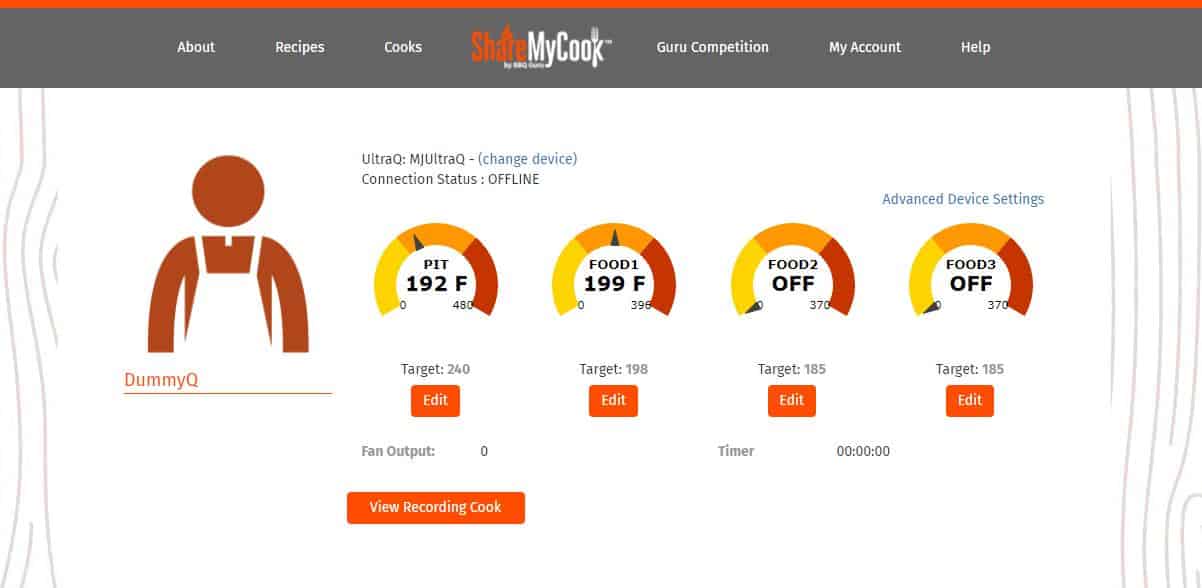This screenshot has width=1202, height=588.
Task: Click the Timer label
Action: 736,451
